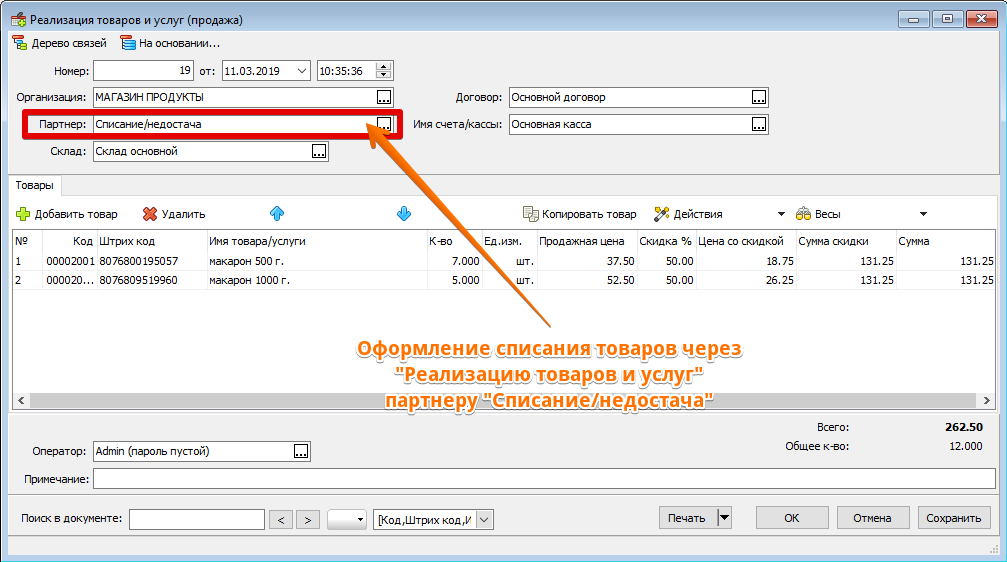This screenshot has height=562, width=1007.
Task: Expand the date picker dropdown
Action: click(x=302, y=71)
